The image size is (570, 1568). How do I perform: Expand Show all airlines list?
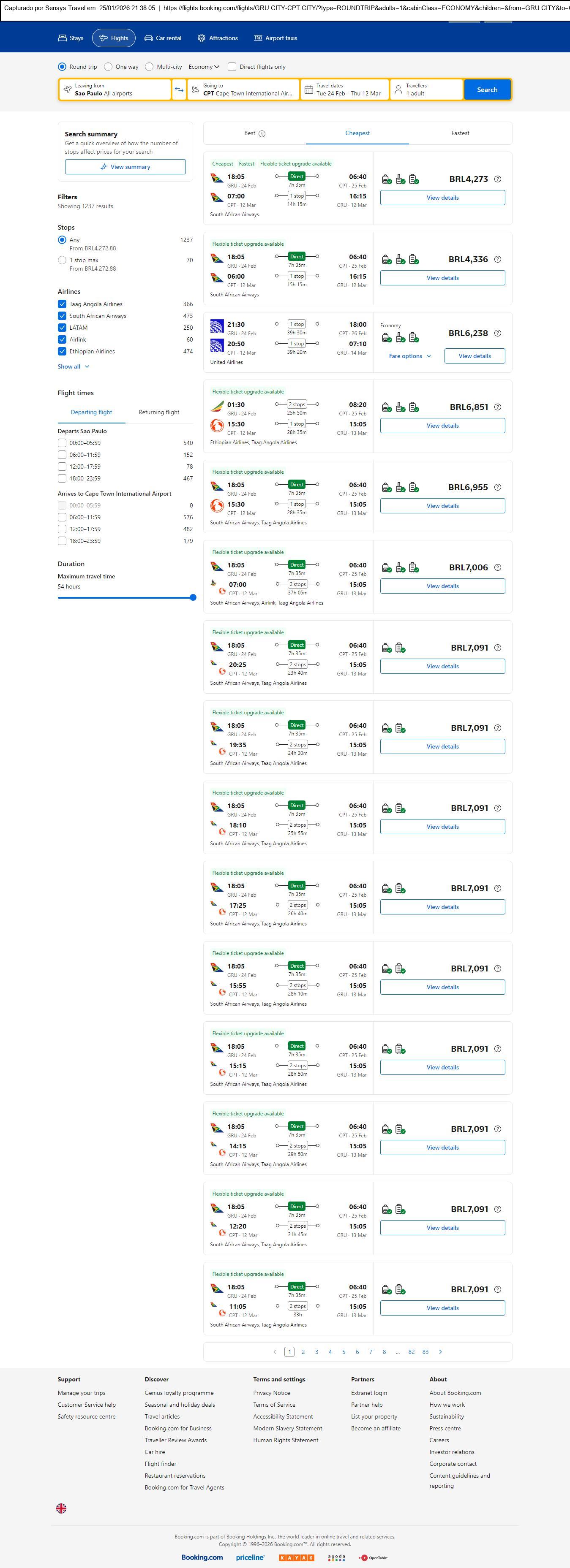click(x=74, y=366)
